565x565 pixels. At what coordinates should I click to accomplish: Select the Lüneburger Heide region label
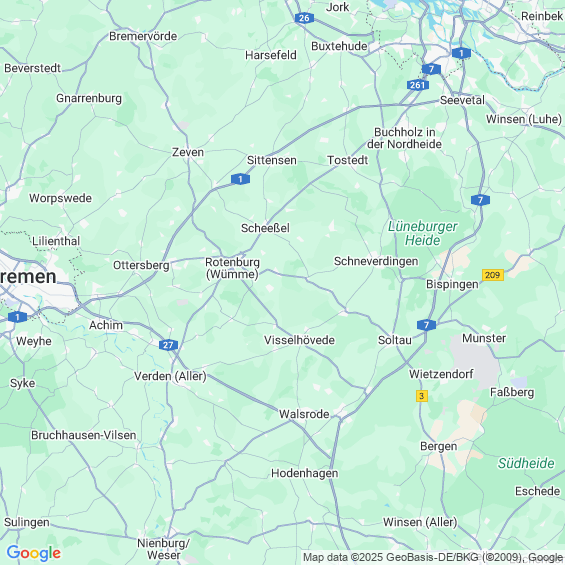[x=423, y=233]
